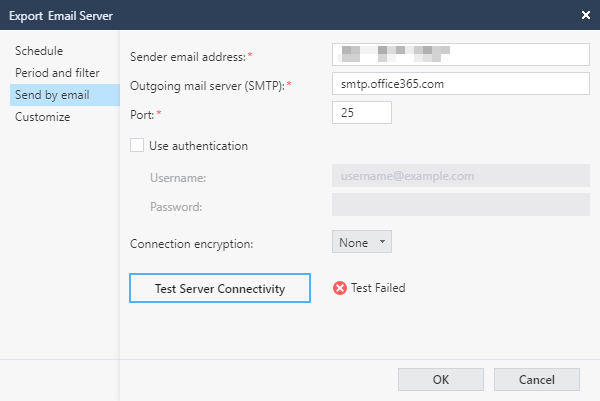Click the Outgoing mail server SMTP field

coord(460,84)
